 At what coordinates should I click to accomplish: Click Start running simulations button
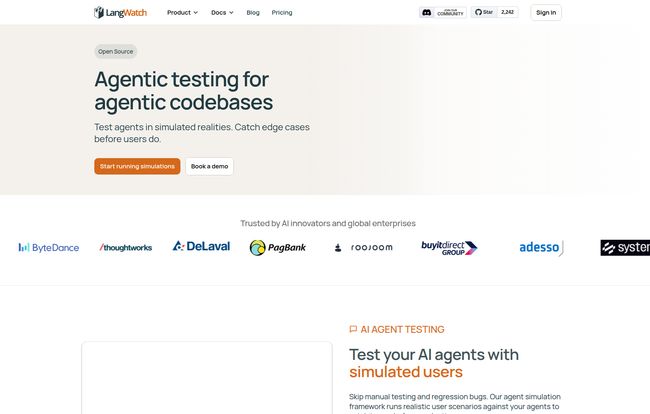[137, 166]
